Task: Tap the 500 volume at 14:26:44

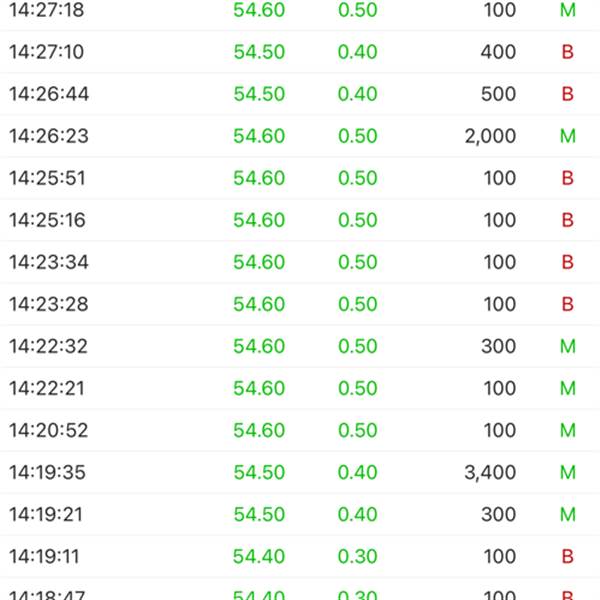Action: [x=498, y=94]
